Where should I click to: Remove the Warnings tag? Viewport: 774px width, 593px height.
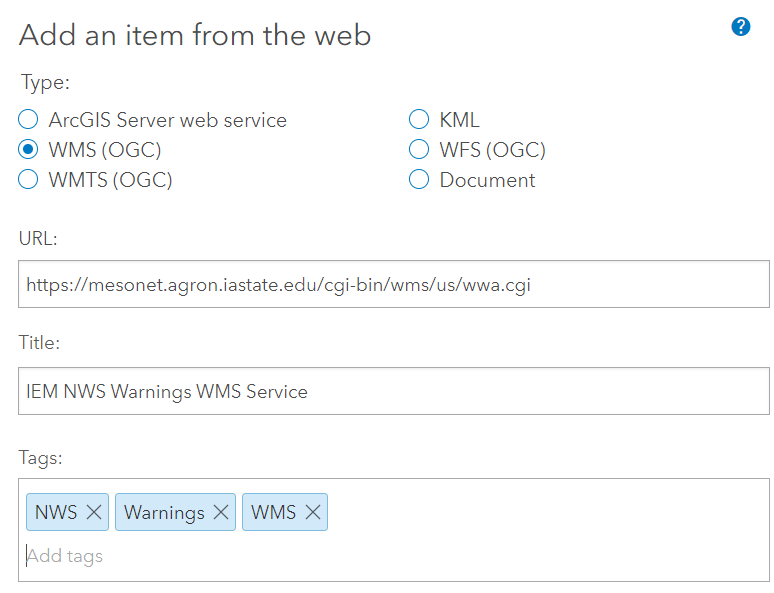(221, 512)
